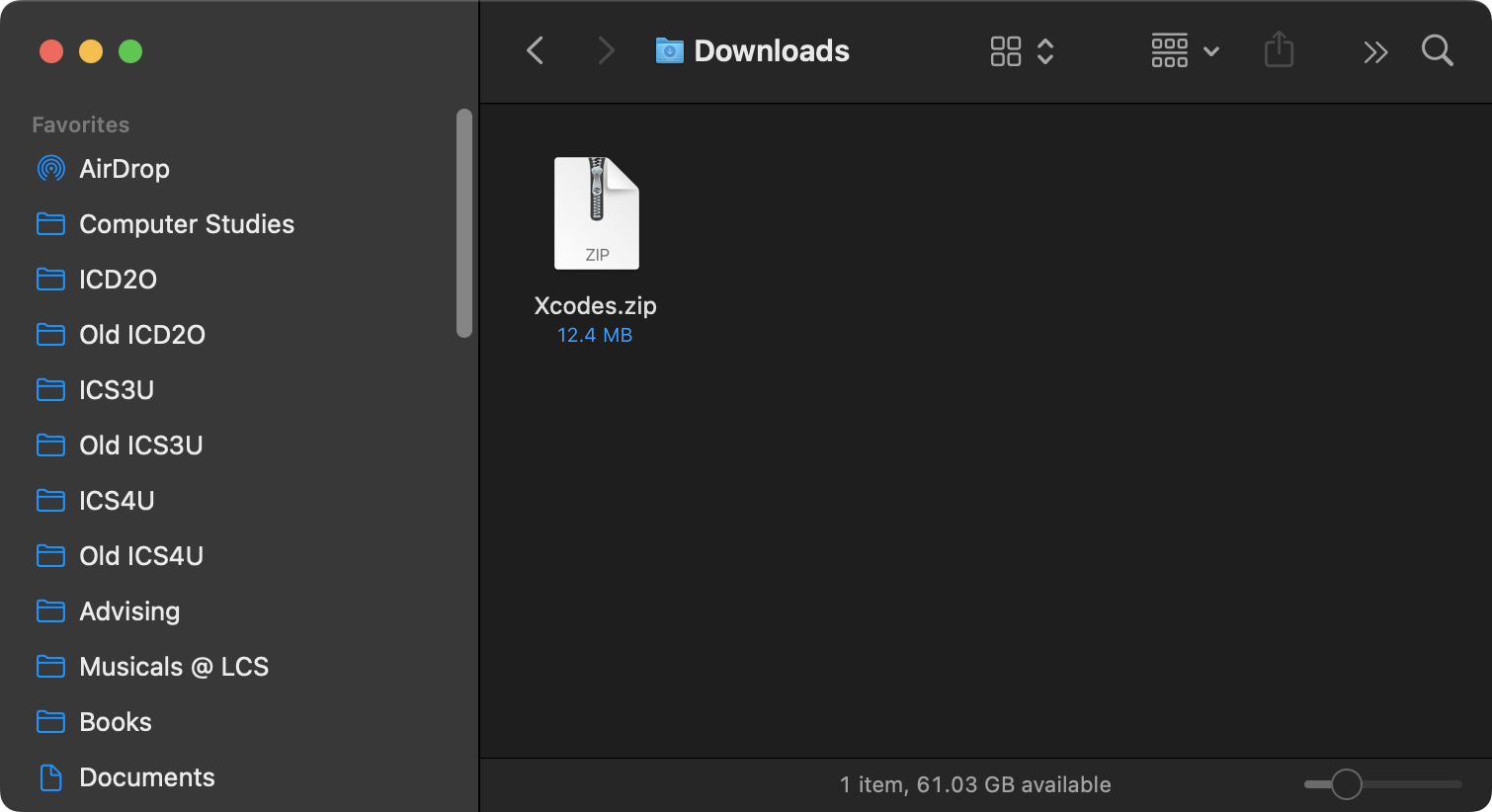
Task: Click the green zoom window button
Action: (x=130, y=51)
